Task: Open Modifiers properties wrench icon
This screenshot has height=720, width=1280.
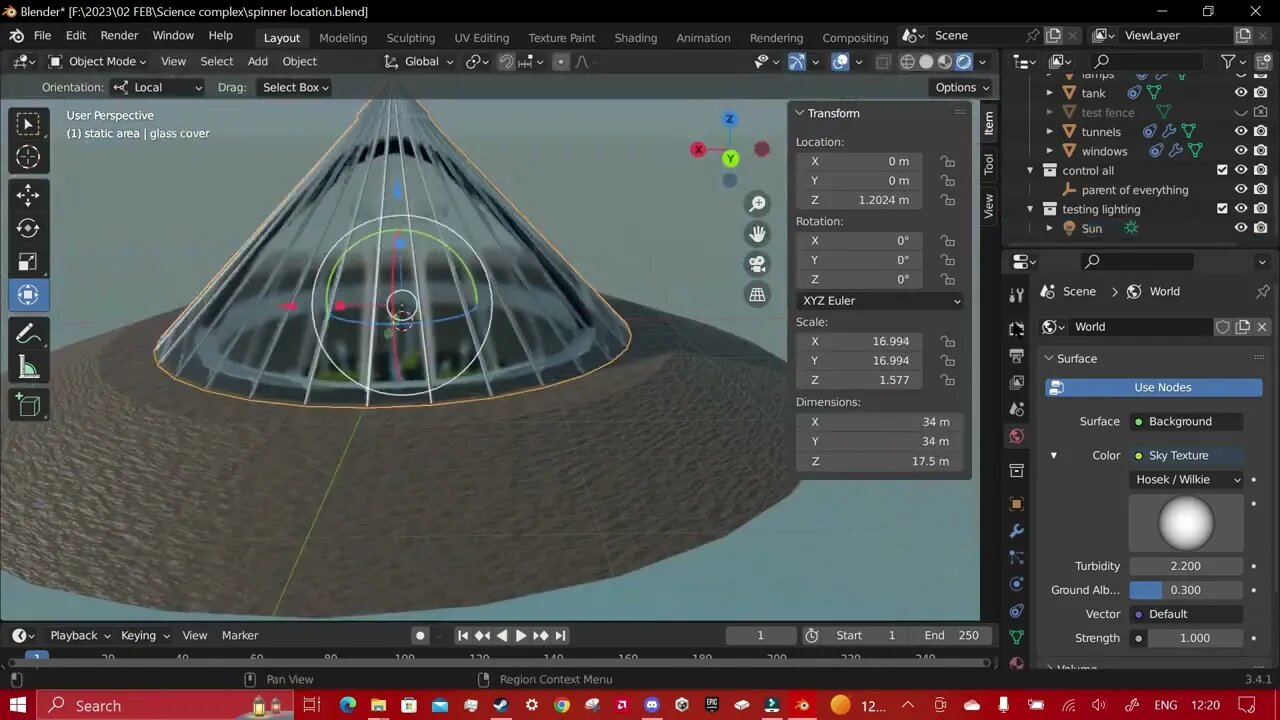Action: [x=1016, y=531]
